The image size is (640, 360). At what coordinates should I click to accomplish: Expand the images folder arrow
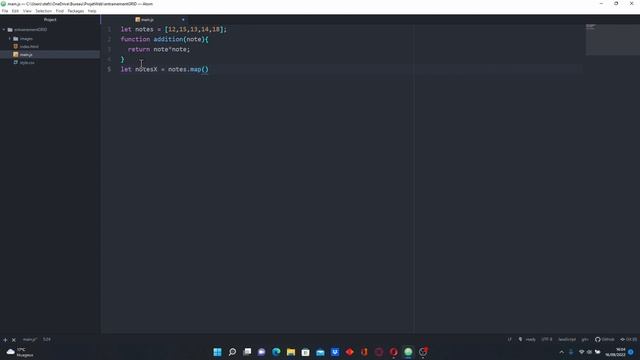tap(10, 39)
